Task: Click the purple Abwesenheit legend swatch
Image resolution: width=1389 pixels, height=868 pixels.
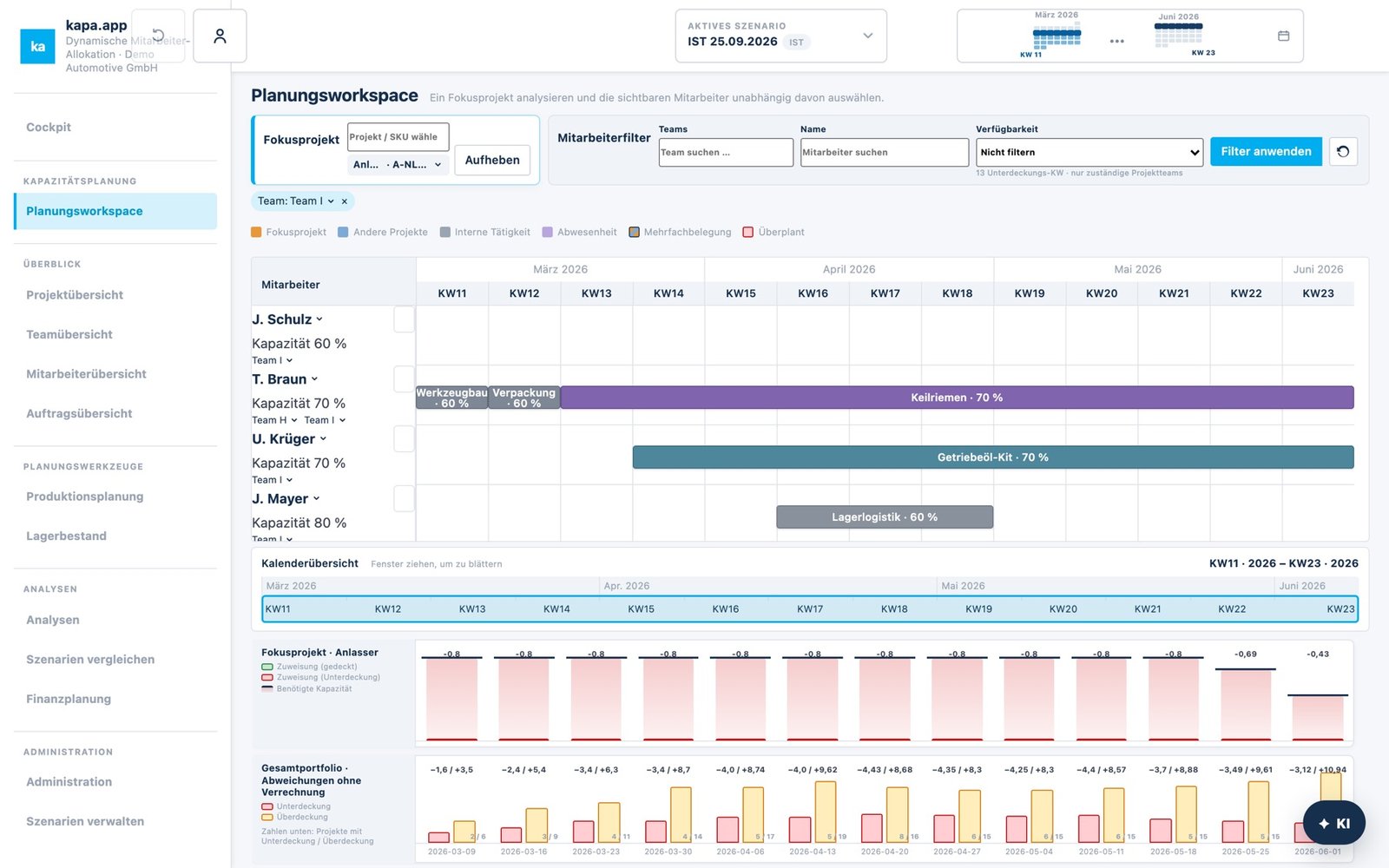Action: pos(547,232)
